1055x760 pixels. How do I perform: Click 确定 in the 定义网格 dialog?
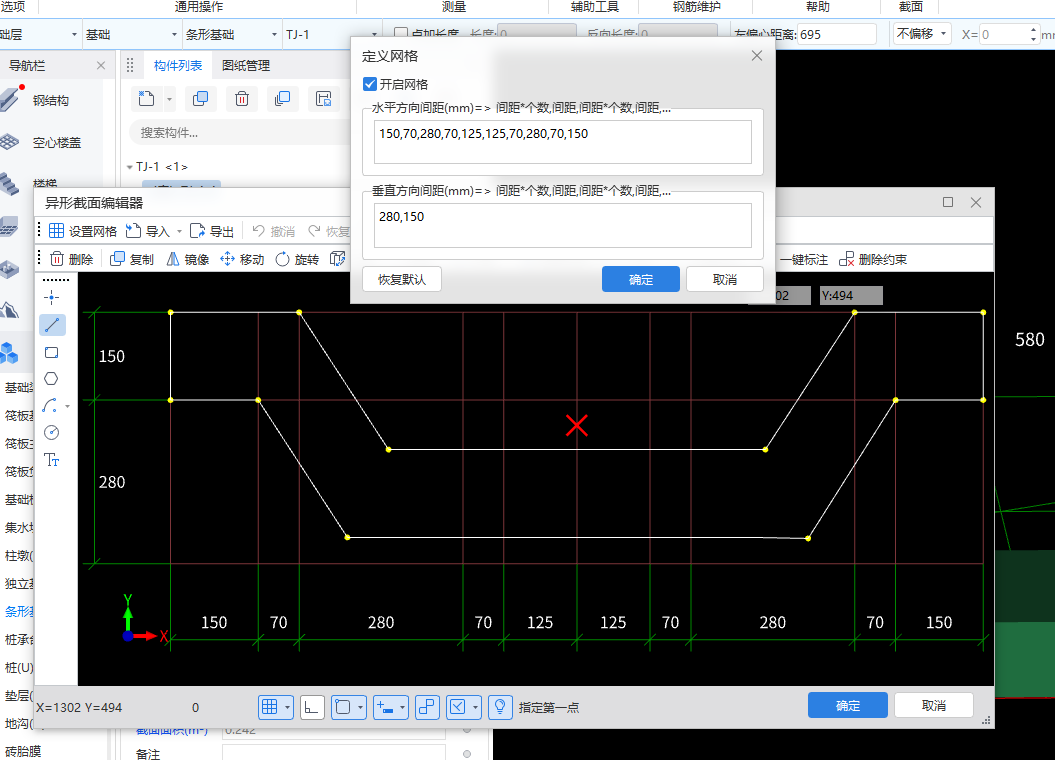click(641, 279)
